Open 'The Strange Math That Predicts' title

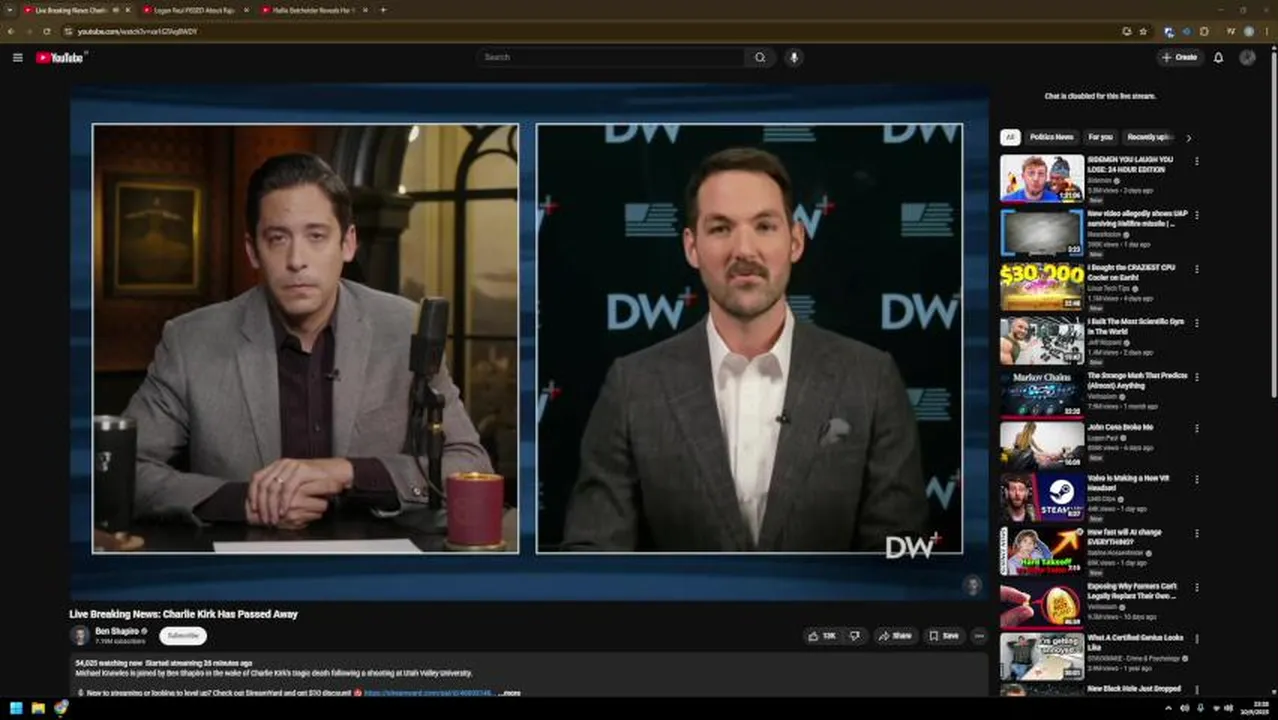pos(1137,381)
